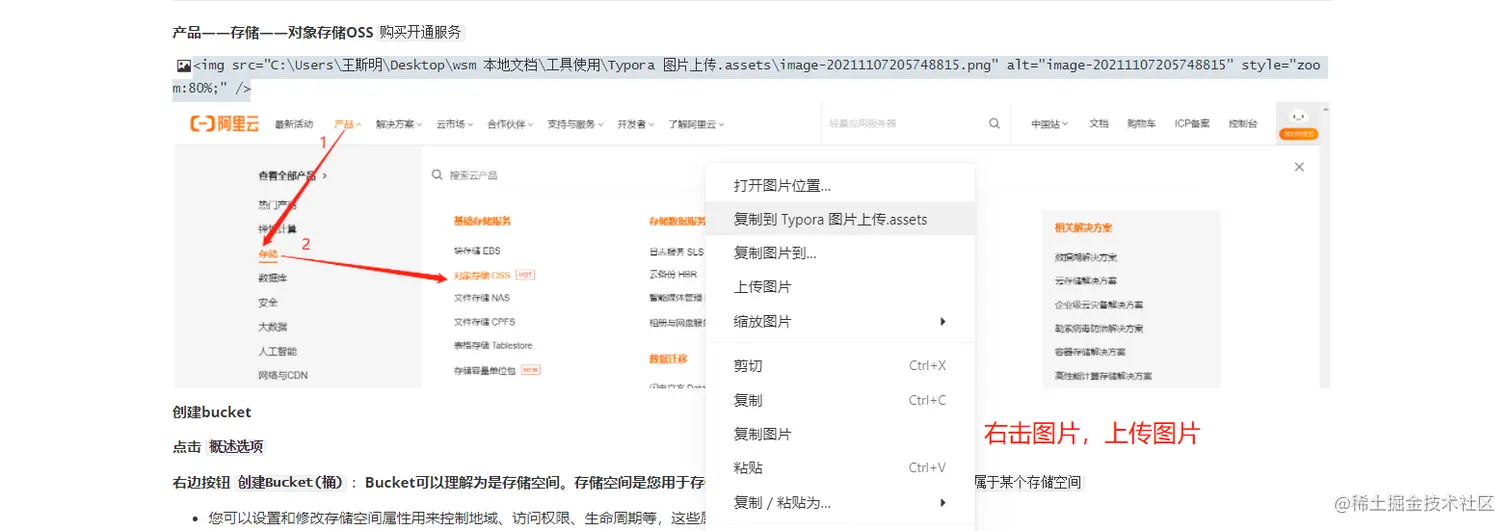Select 大数据 in the product category list
This screenshot has height=531, width=1512.
(273, 327)
